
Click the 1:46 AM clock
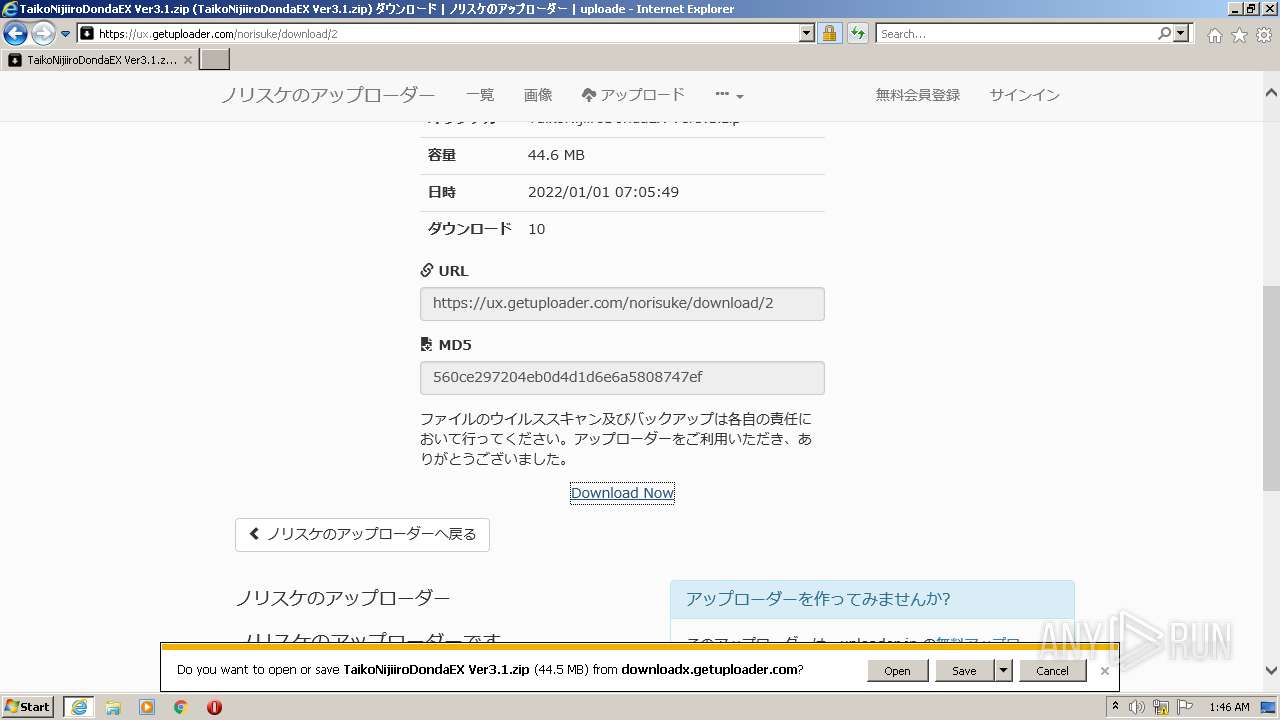[x=1229, y=707]
